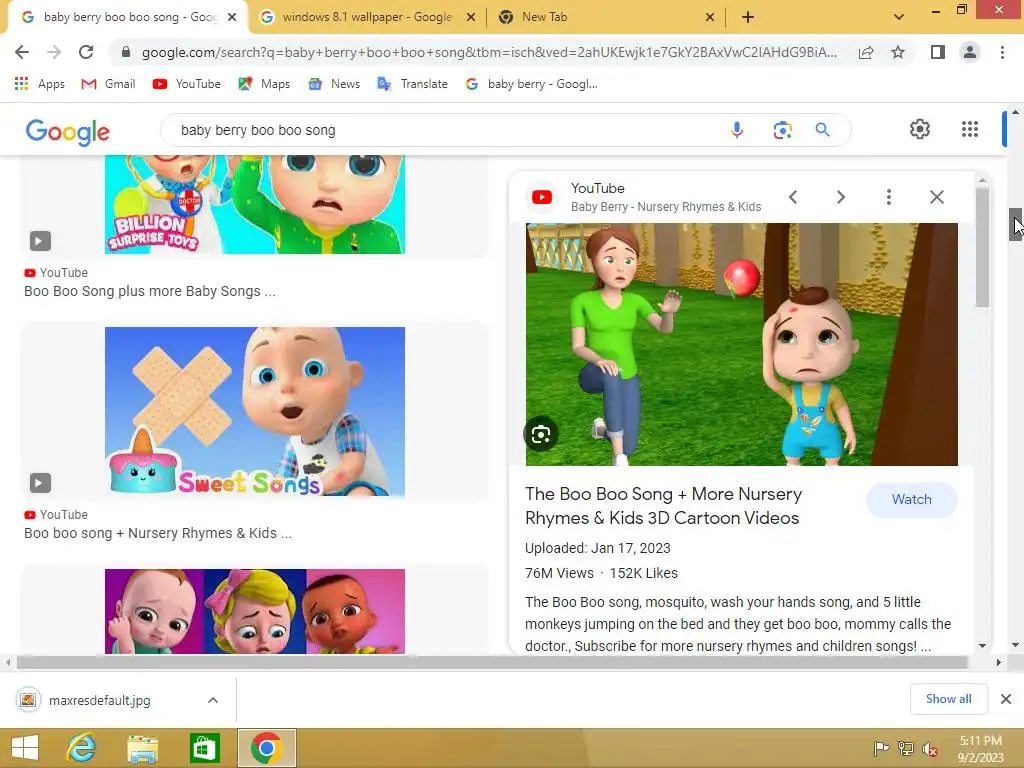Close the windows 8.1 wallpaper tab

470,18
